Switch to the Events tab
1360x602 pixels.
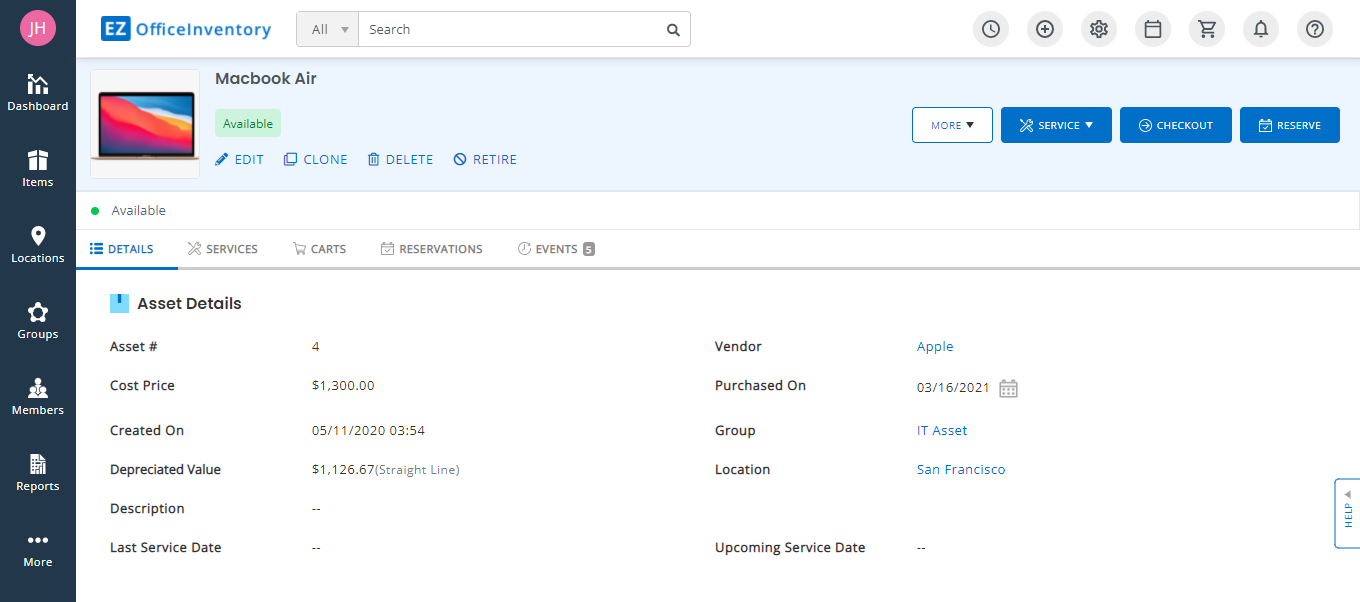point(556,249)
